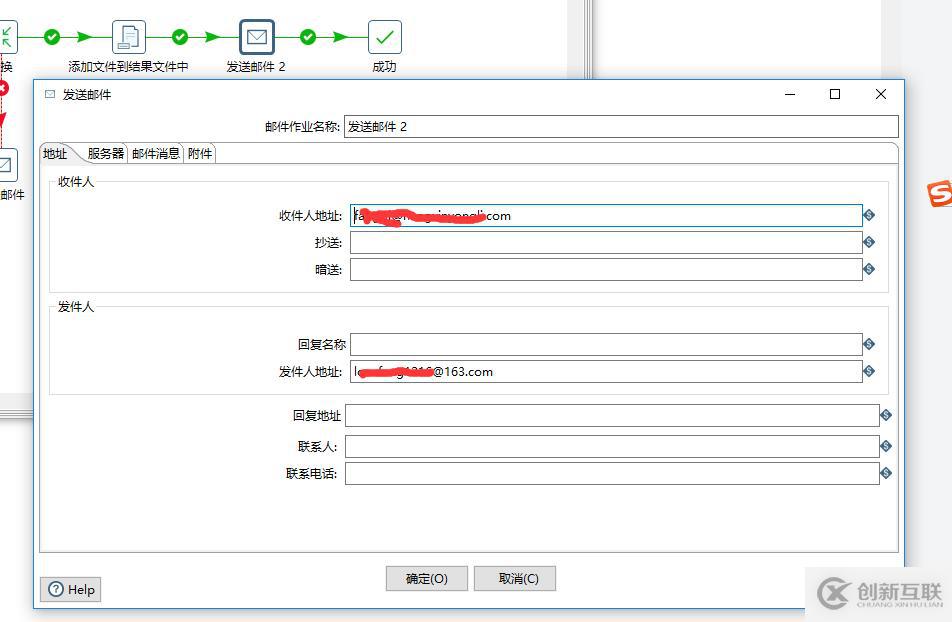
Task: Click the green success checkmark before 成功 step
Action: (307, 35)
